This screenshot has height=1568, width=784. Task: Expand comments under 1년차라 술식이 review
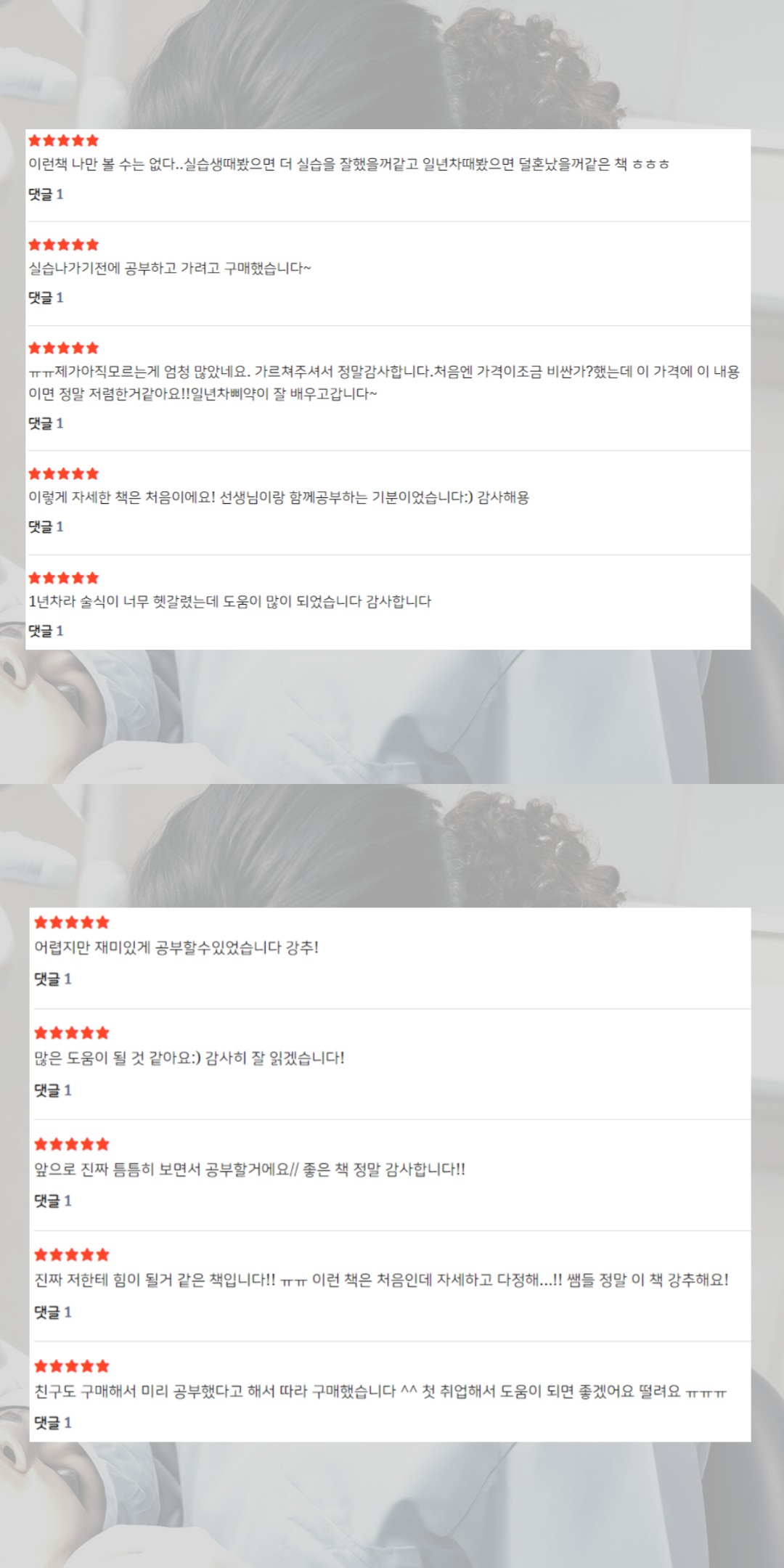pyautogui.click(x=46, y=631)
